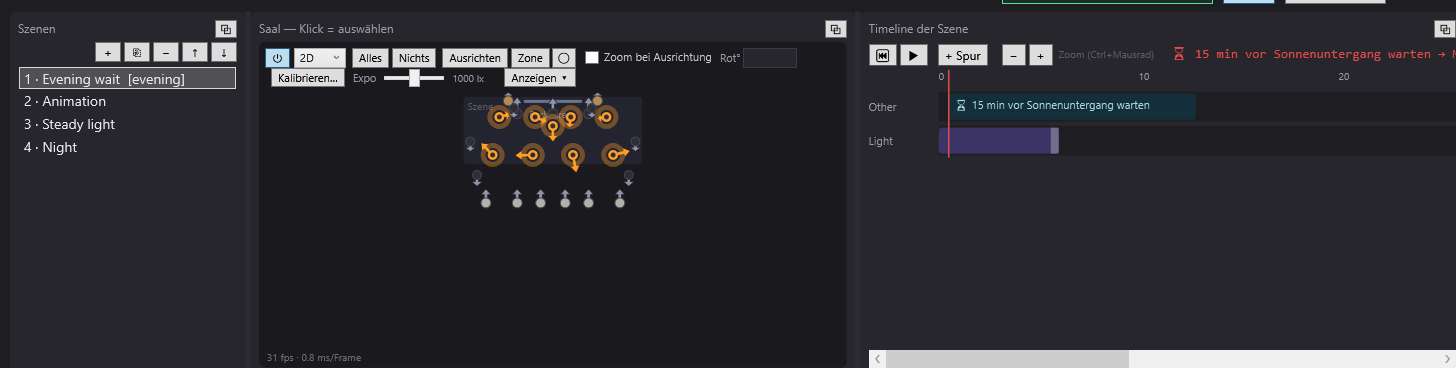The width and height of the screenshot is (1456, 368).
Task: Click the Nichts button to deselect all
Action: click(414, 58)
